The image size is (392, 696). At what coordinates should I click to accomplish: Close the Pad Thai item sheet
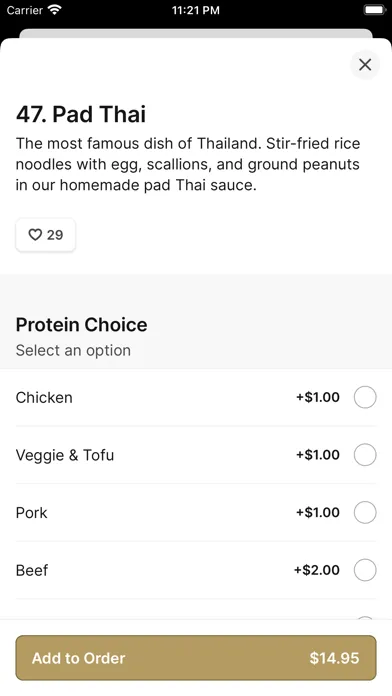(x=365, y=65)
